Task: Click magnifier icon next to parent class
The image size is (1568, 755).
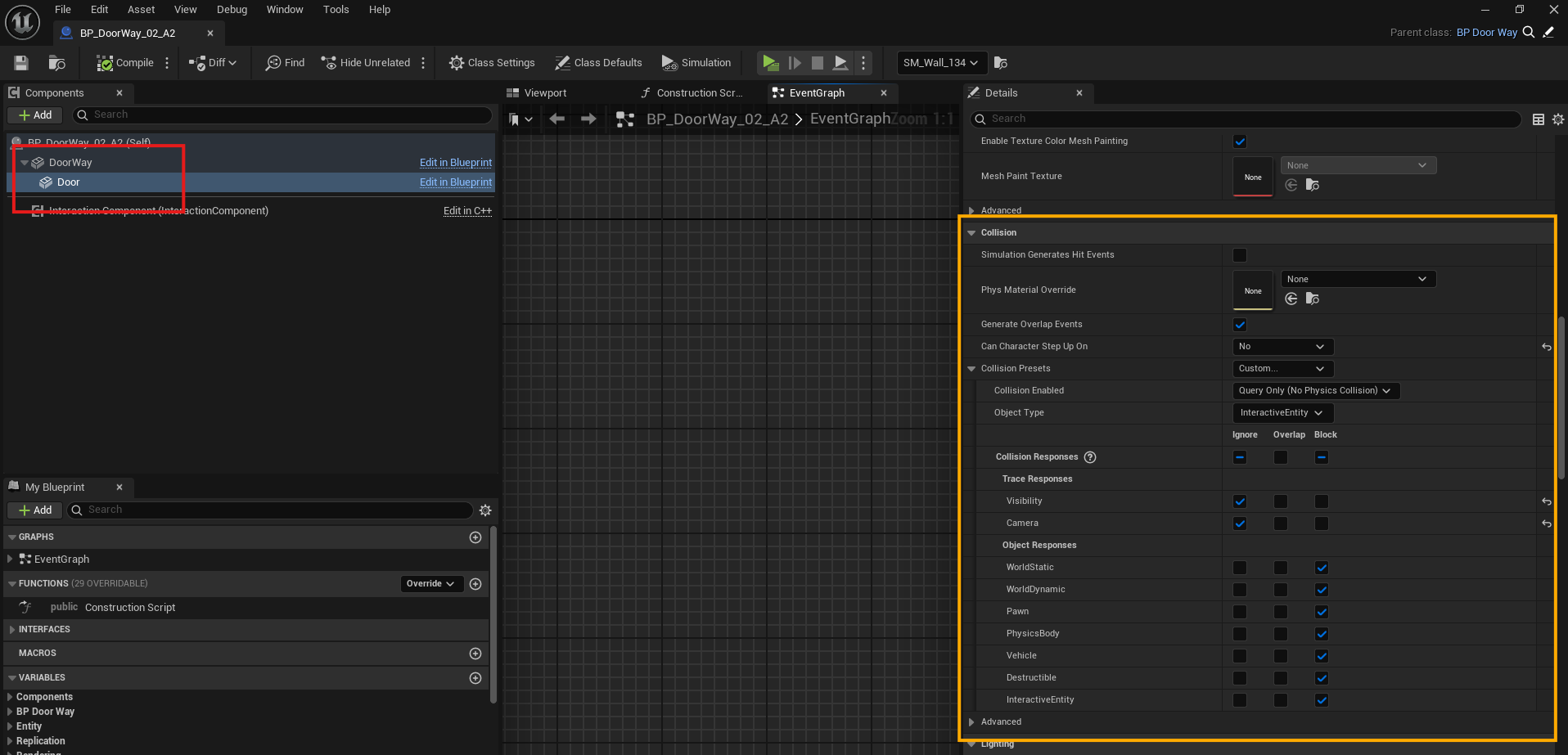Action: [1528, 33]
